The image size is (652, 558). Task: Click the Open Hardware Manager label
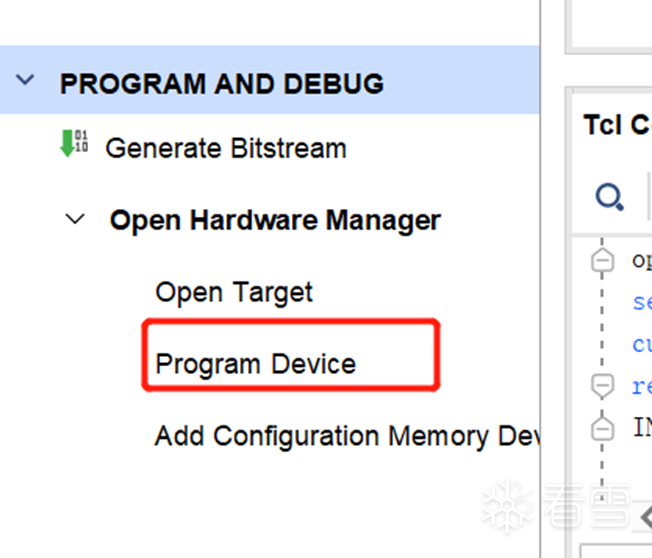pos(275,220)
